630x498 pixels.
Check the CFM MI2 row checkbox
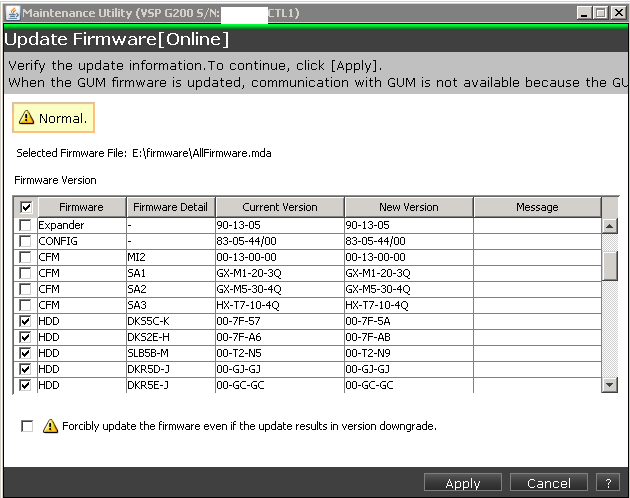pos(25,257)
